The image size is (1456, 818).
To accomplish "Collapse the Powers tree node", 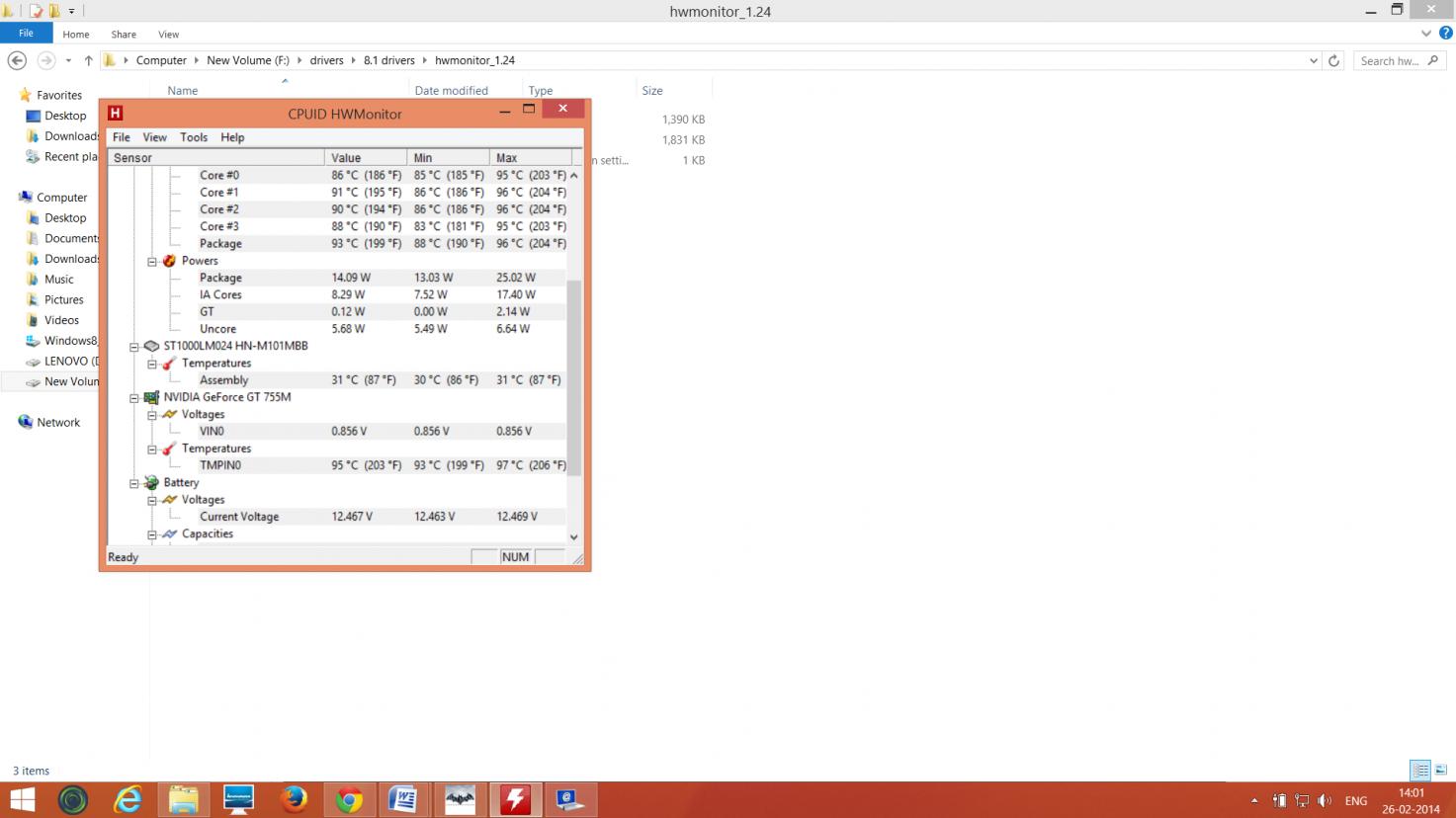I will point(152,262).
